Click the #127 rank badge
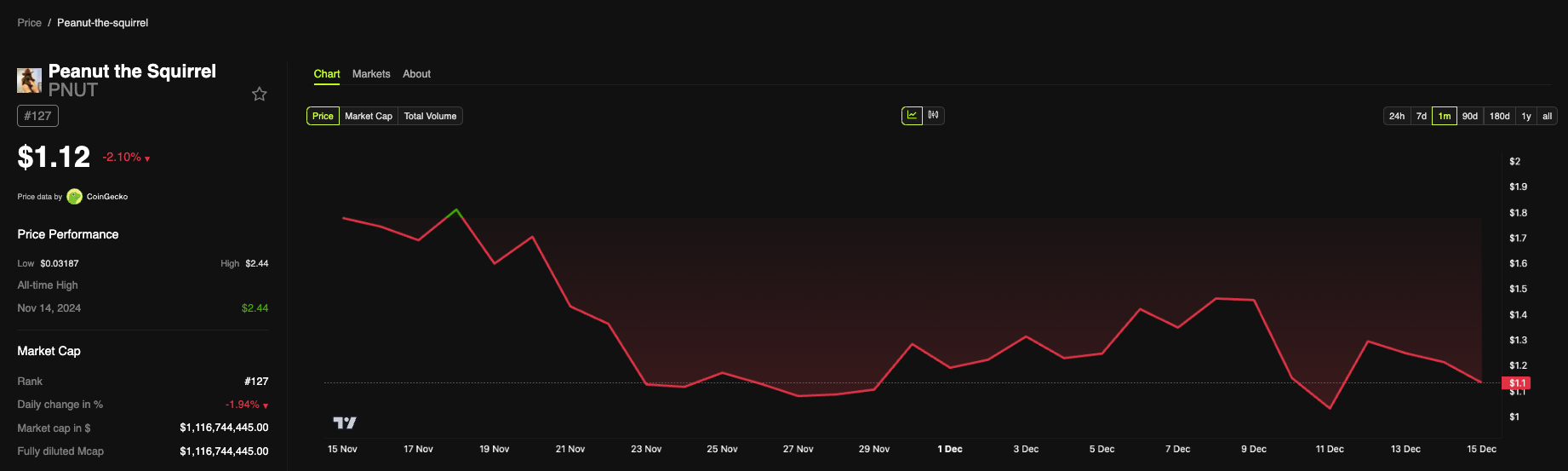This screenshot has height=471, width=1568. tap(37, 116)
